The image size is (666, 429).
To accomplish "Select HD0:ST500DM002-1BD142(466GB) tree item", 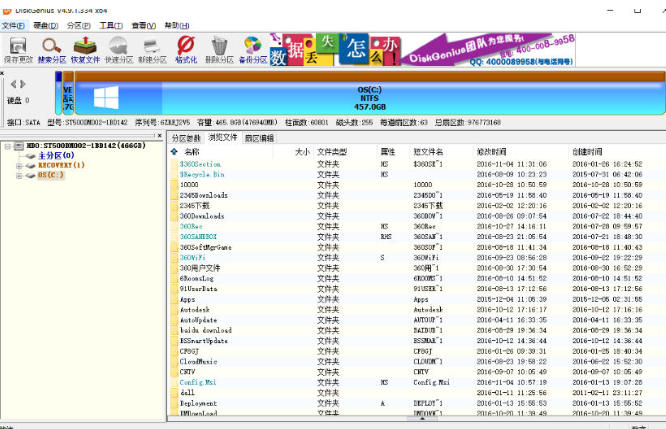I will click(x=86, y=146).
